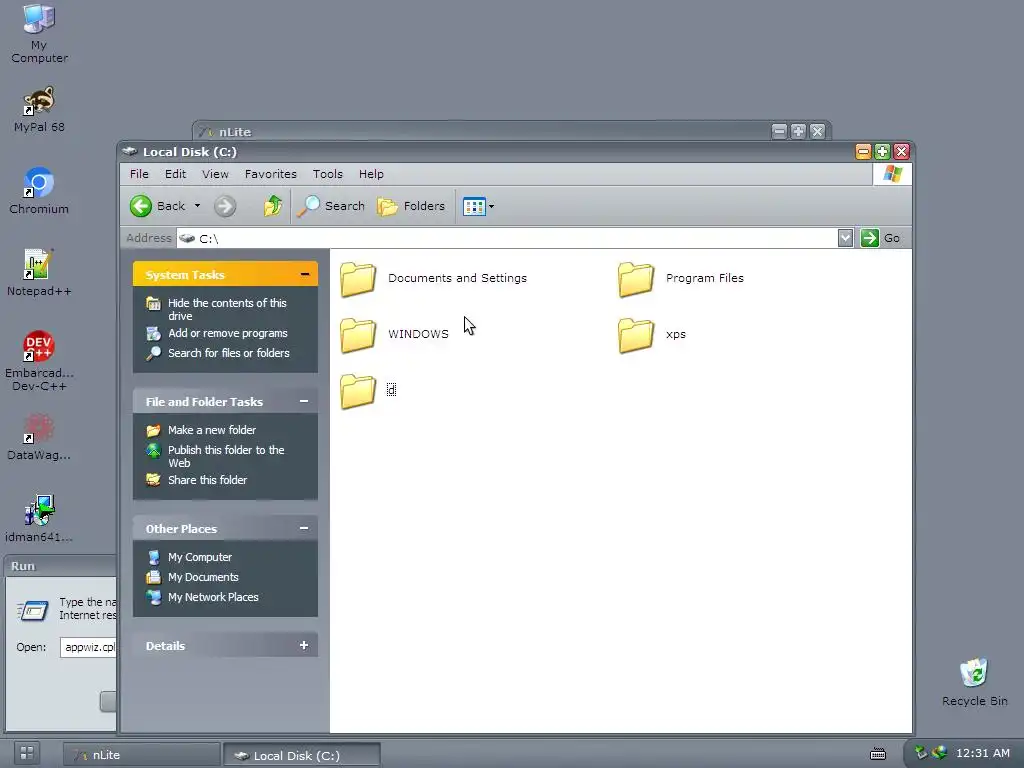Image resolution: width=1024 pixels, height=768 pixels.
Task: Open the Edit menu
Action: coord(175,174)
